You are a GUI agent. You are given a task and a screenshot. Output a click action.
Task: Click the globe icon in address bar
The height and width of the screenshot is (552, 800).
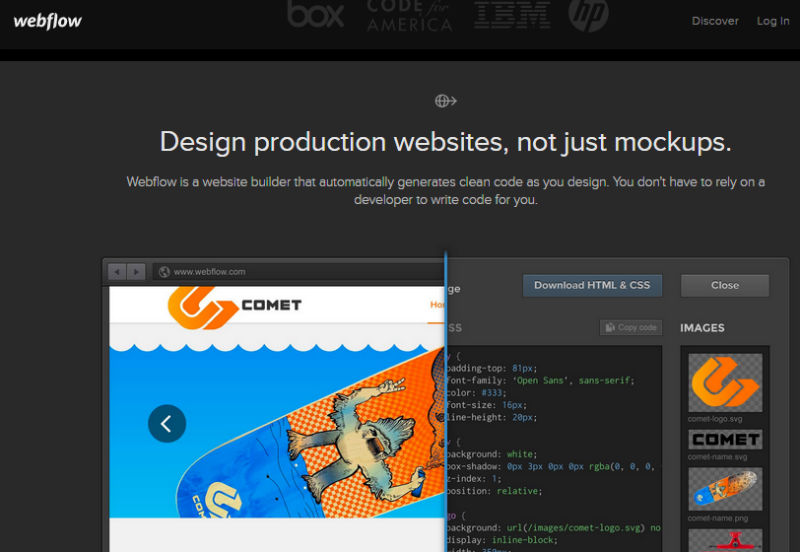click(x=163, y=271)
